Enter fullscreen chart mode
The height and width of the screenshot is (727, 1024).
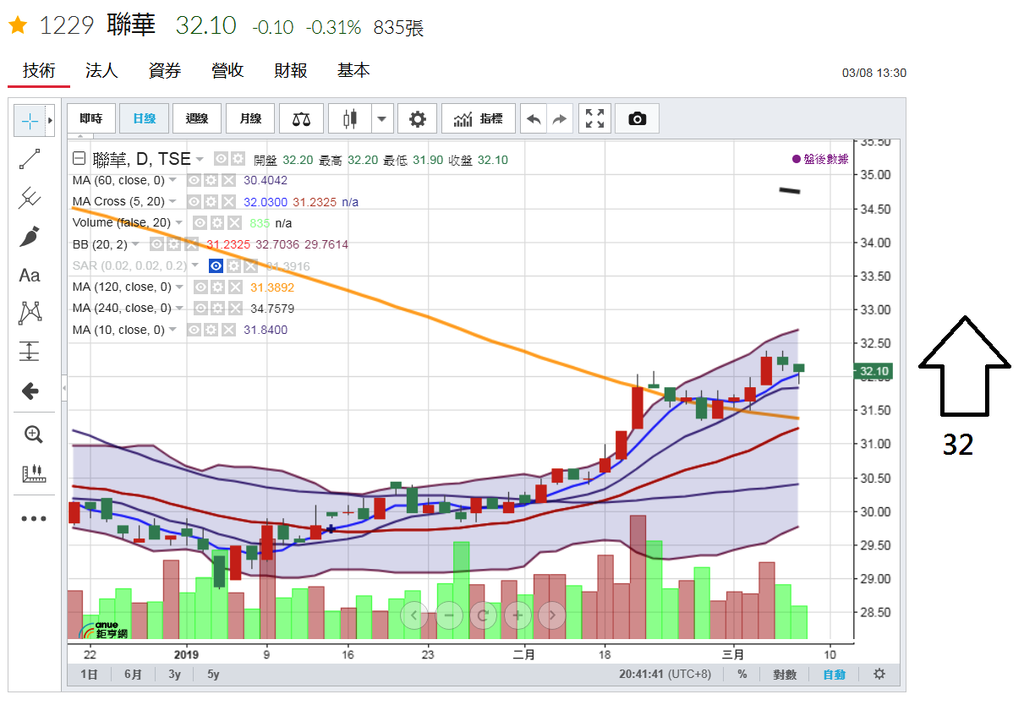pos(595,119)
